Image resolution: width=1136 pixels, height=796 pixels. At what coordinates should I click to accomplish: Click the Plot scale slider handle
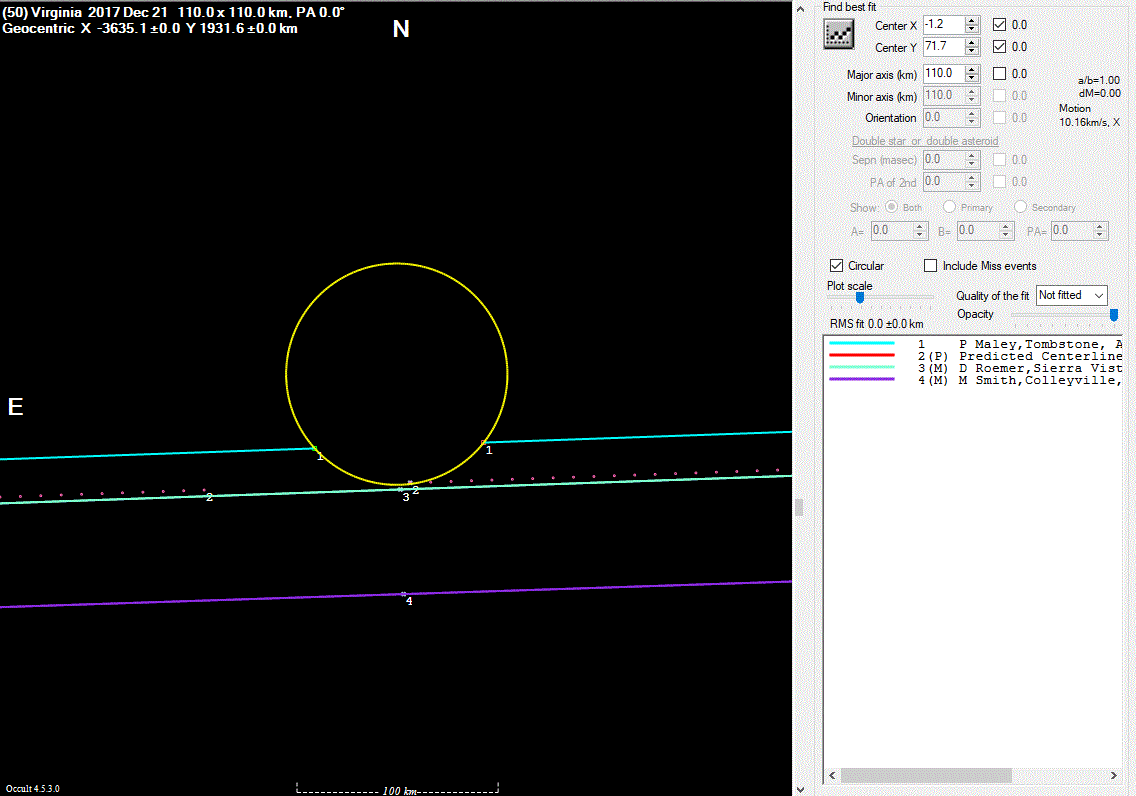tap(860, 297)
